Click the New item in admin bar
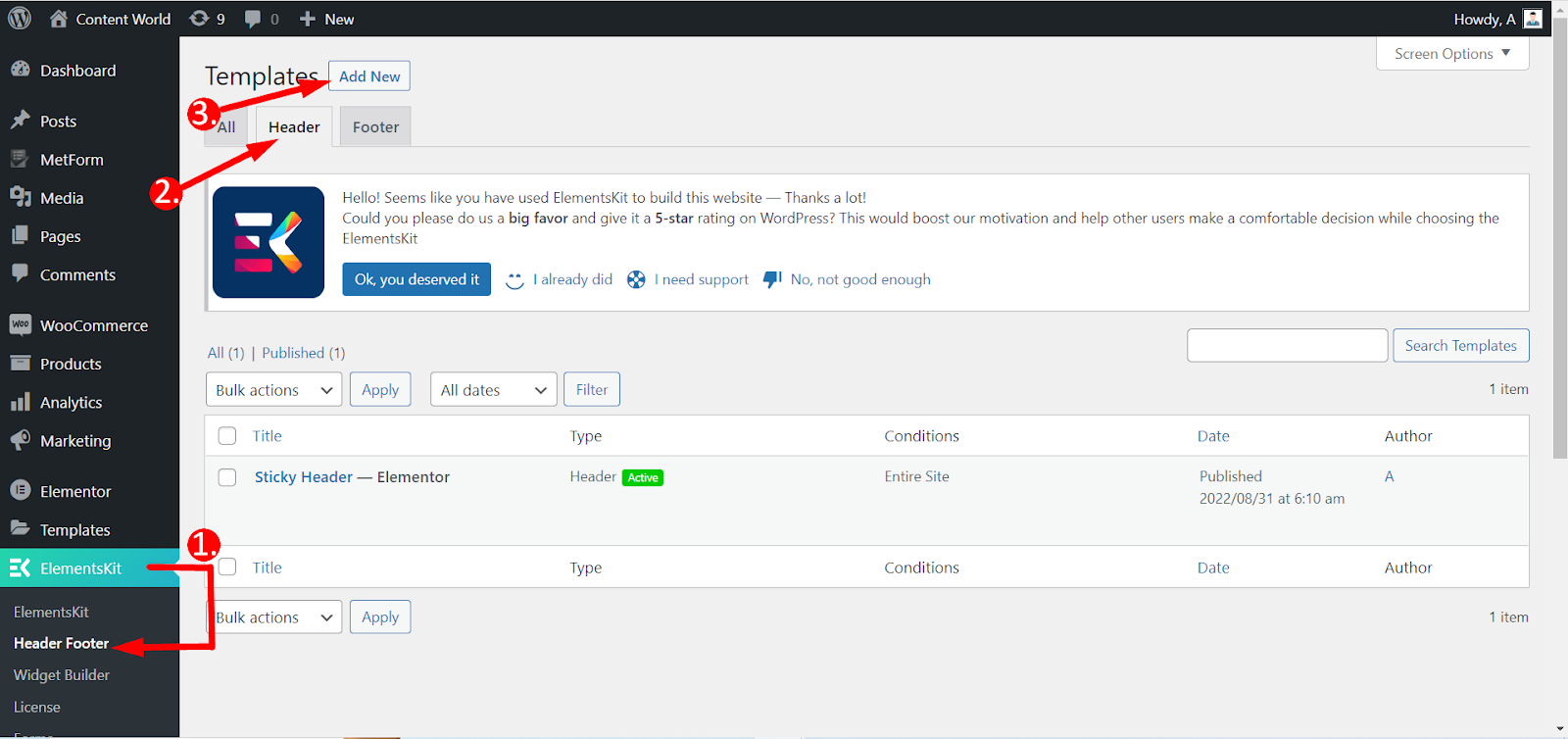The image size is (1568, 739). (x=339, y=19)
